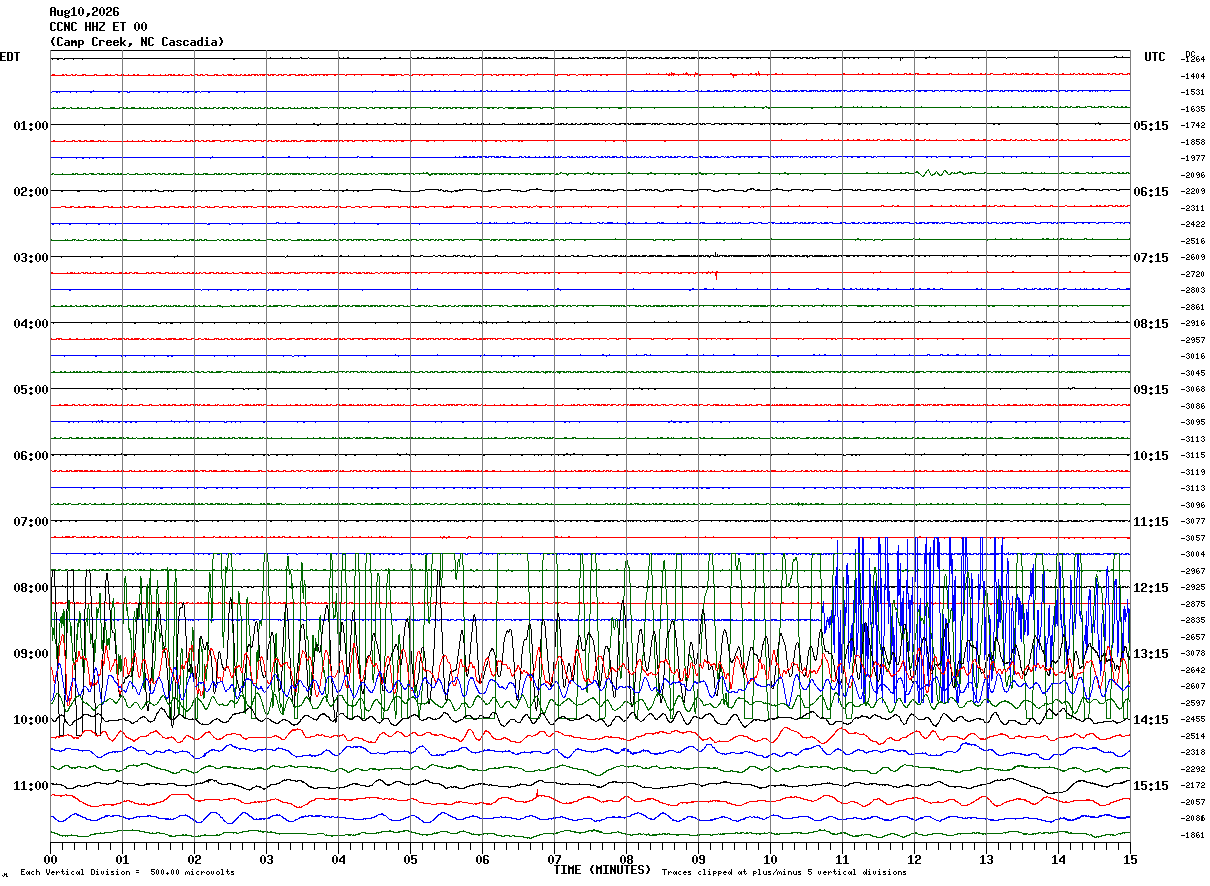Image resolution: width=1210 pixels, height=886 pixels.
Task: Select the DC offset value -2657
Action: pyautogui.click(x=1192, y=637)
